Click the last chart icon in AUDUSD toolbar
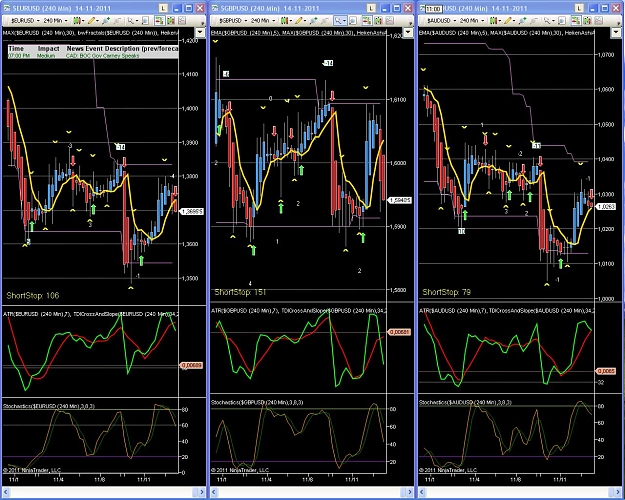This screenshot has height=500, width=625. coord(597,20)
